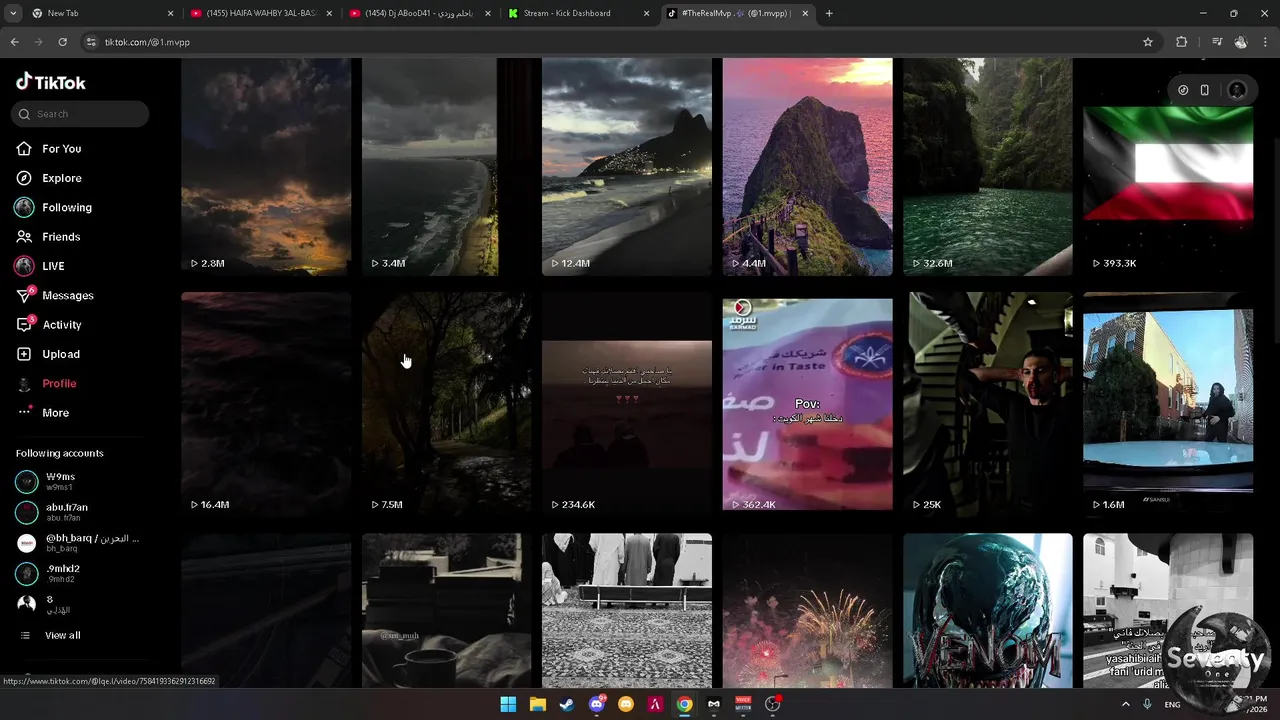The width and height of the screenshot is (1280, 720).
Task: Open the LIVE section
Action: pos(53,266)
